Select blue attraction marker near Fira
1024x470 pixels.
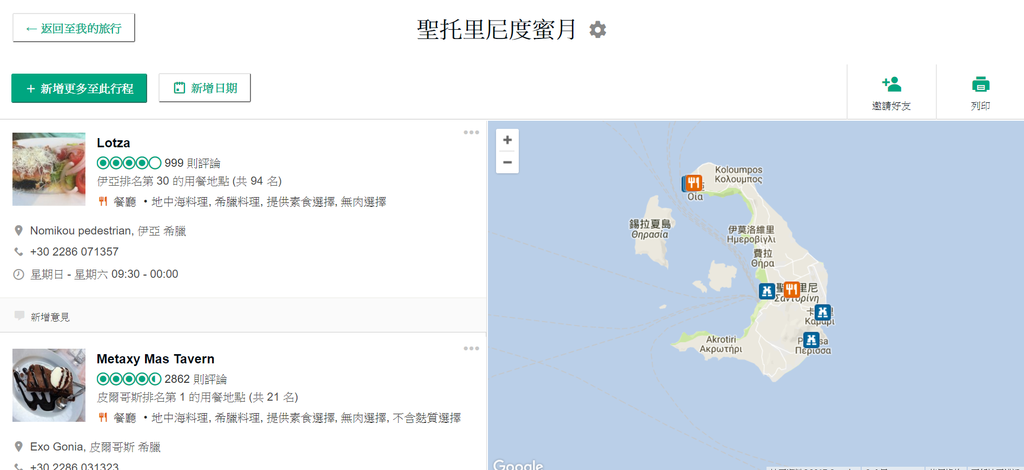pos(767,291)
